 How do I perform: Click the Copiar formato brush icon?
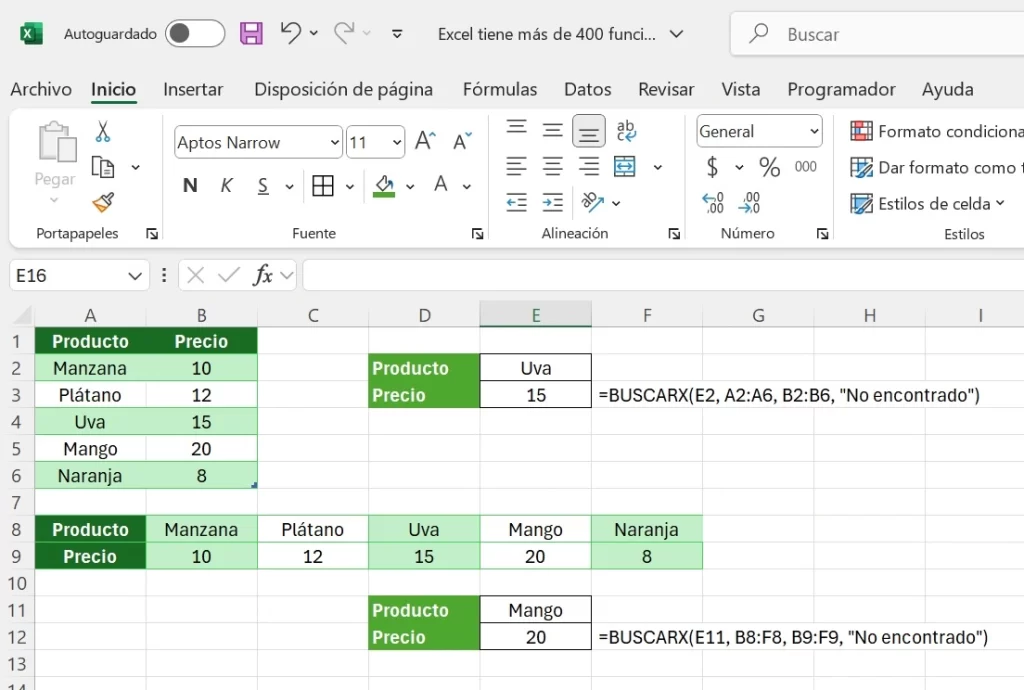point(103,202)
